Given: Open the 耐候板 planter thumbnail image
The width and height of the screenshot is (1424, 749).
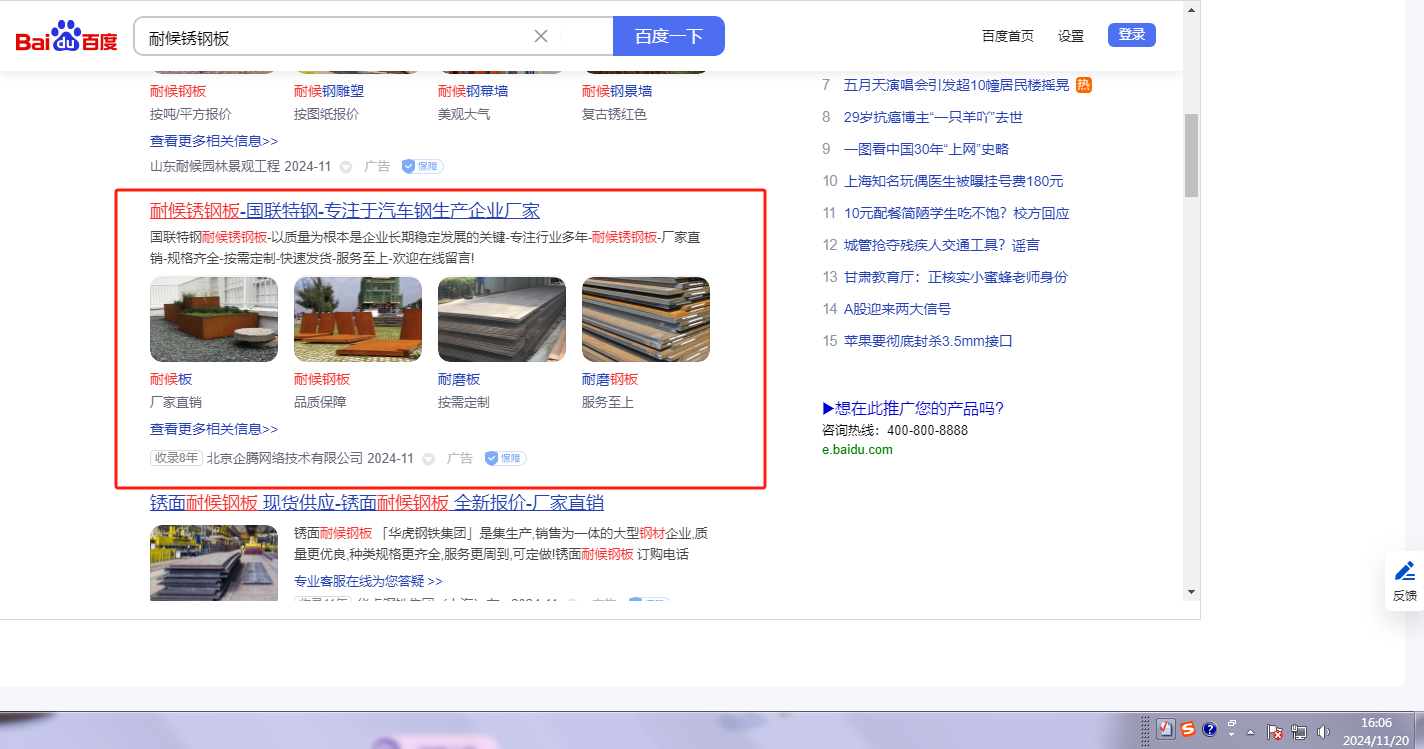Looking at the screenshot, I should (214, 319).
